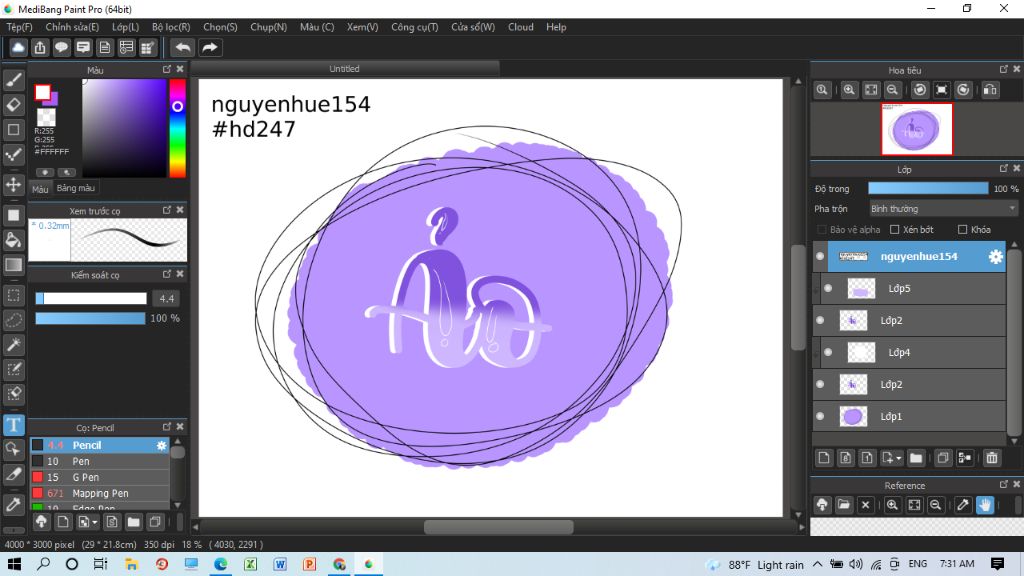Open Word from the taskbar
Image resolution: width=1024 pixels, height=576 pixels.
(280, 564)
